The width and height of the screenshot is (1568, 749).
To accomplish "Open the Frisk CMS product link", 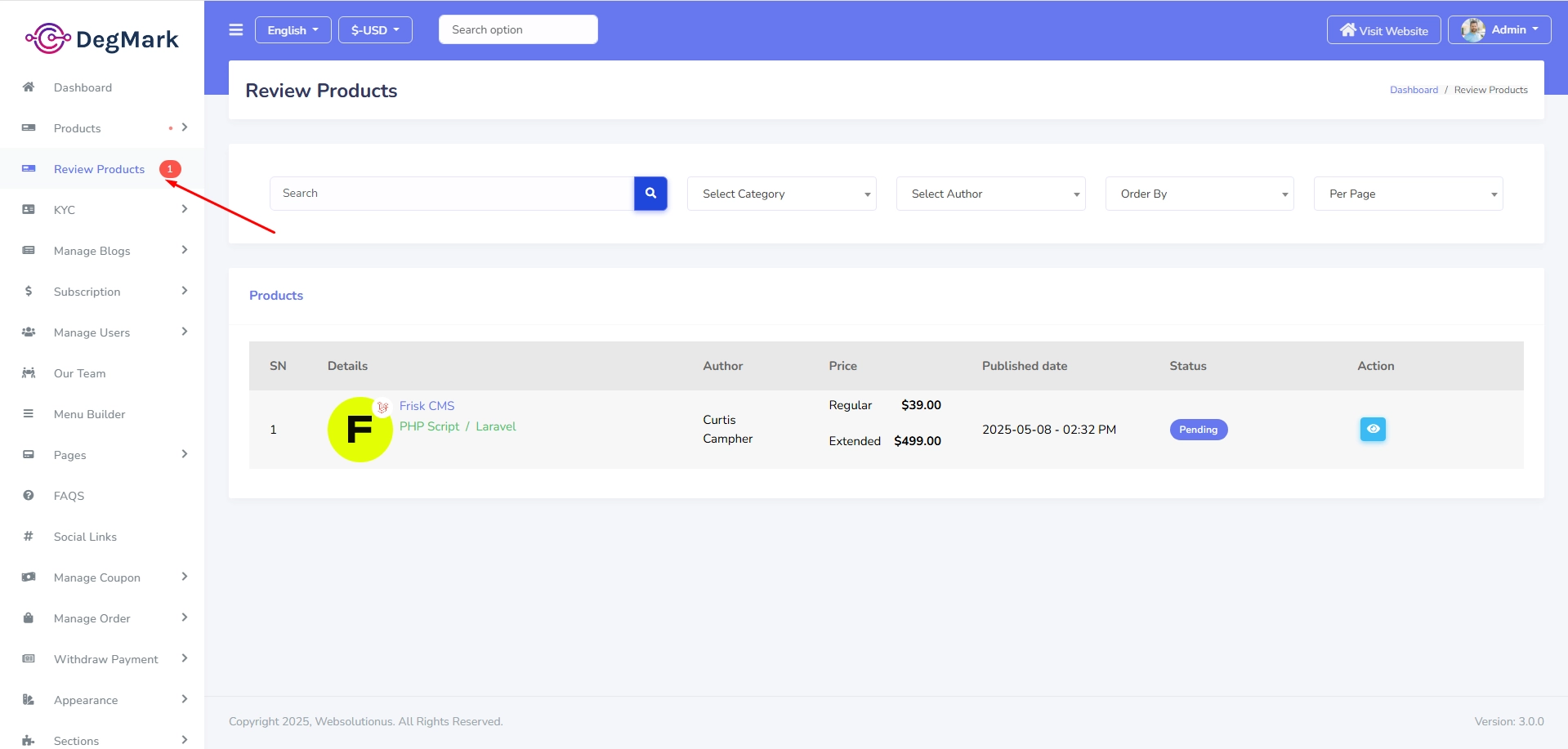I will (427, 406).
